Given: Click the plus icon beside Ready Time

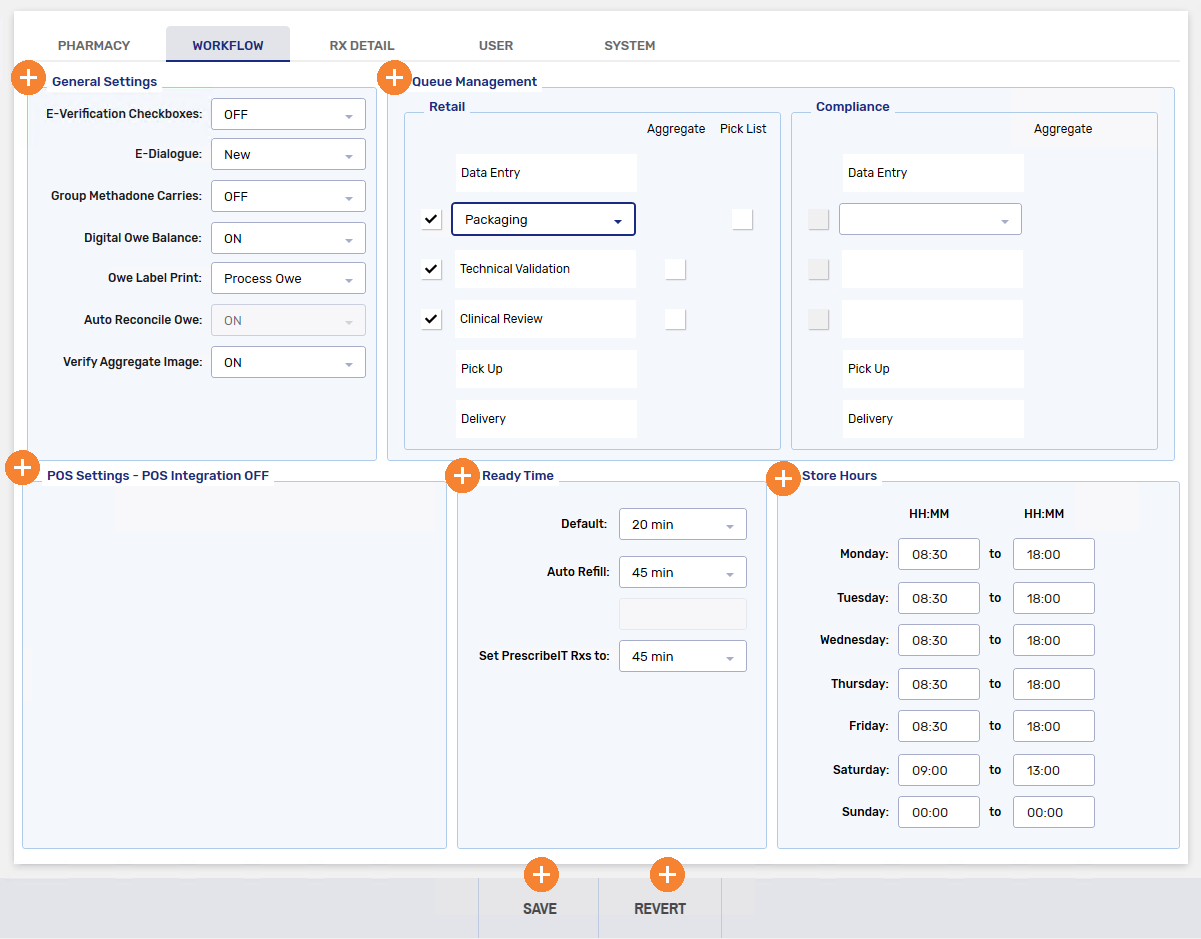Looking at the screenshot, I should 463,476.
